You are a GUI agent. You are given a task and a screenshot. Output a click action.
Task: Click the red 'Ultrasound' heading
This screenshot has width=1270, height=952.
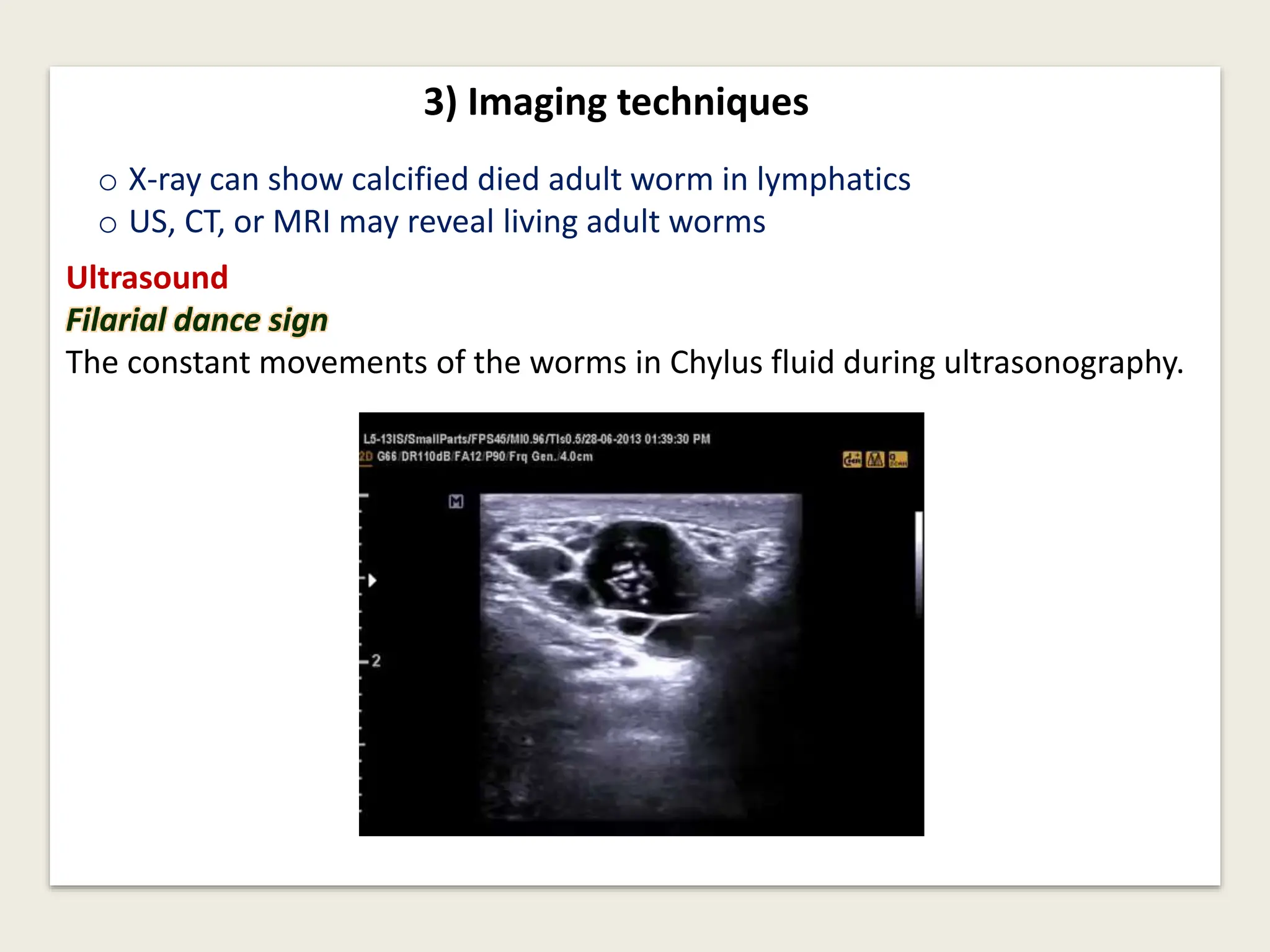[x=147, y=277]
